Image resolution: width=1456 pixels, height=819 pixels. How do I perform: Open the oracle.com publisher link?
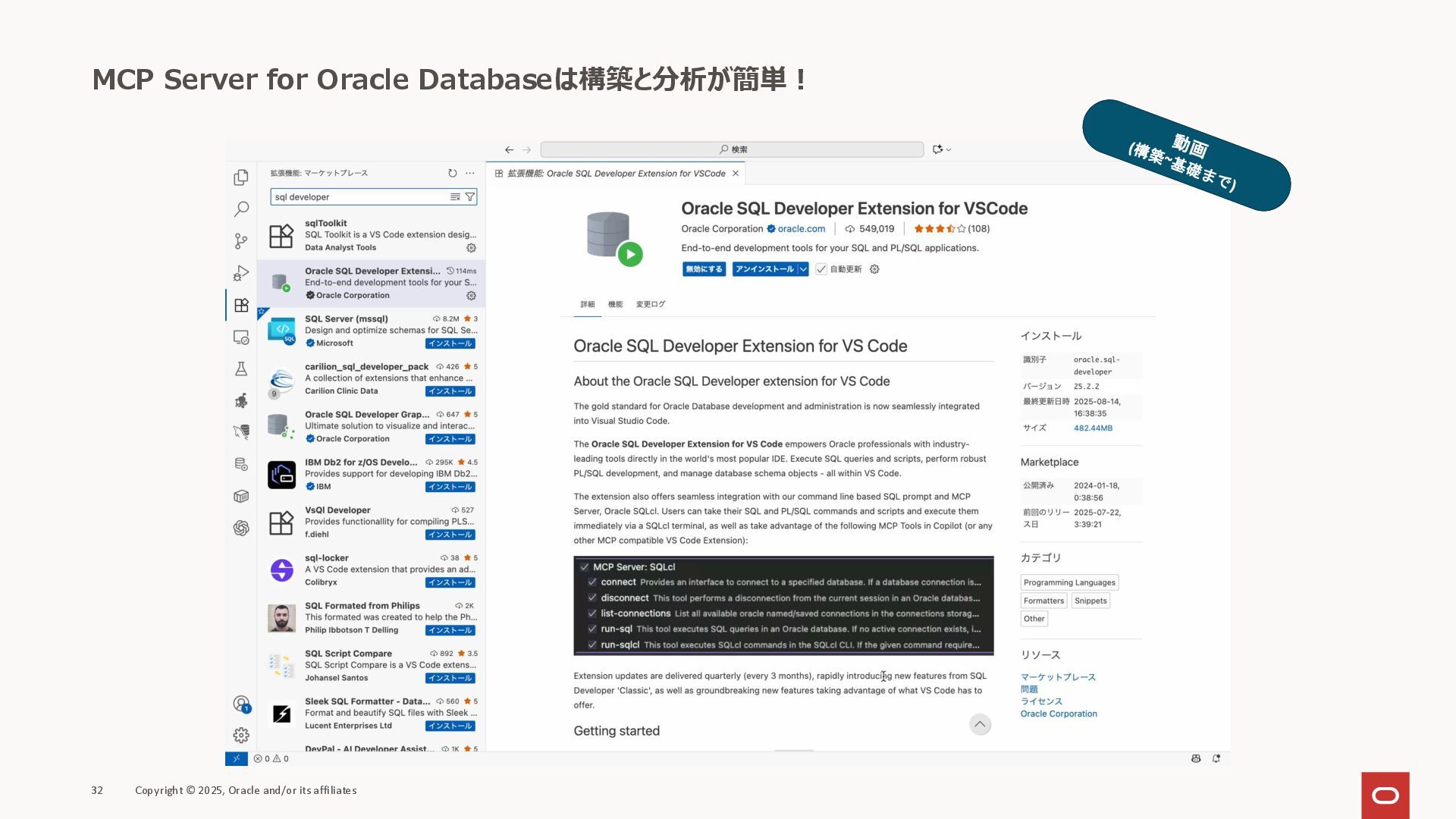(801, 229)
